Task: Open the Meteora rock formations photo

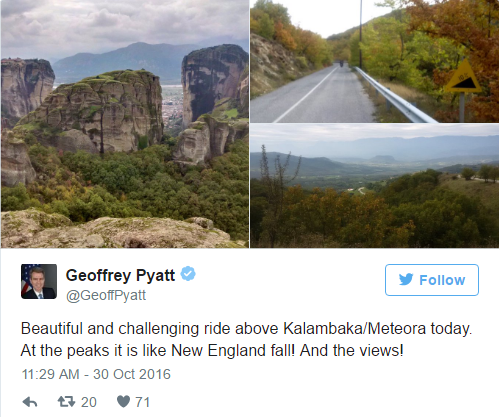Action: (x=125, y=124)
